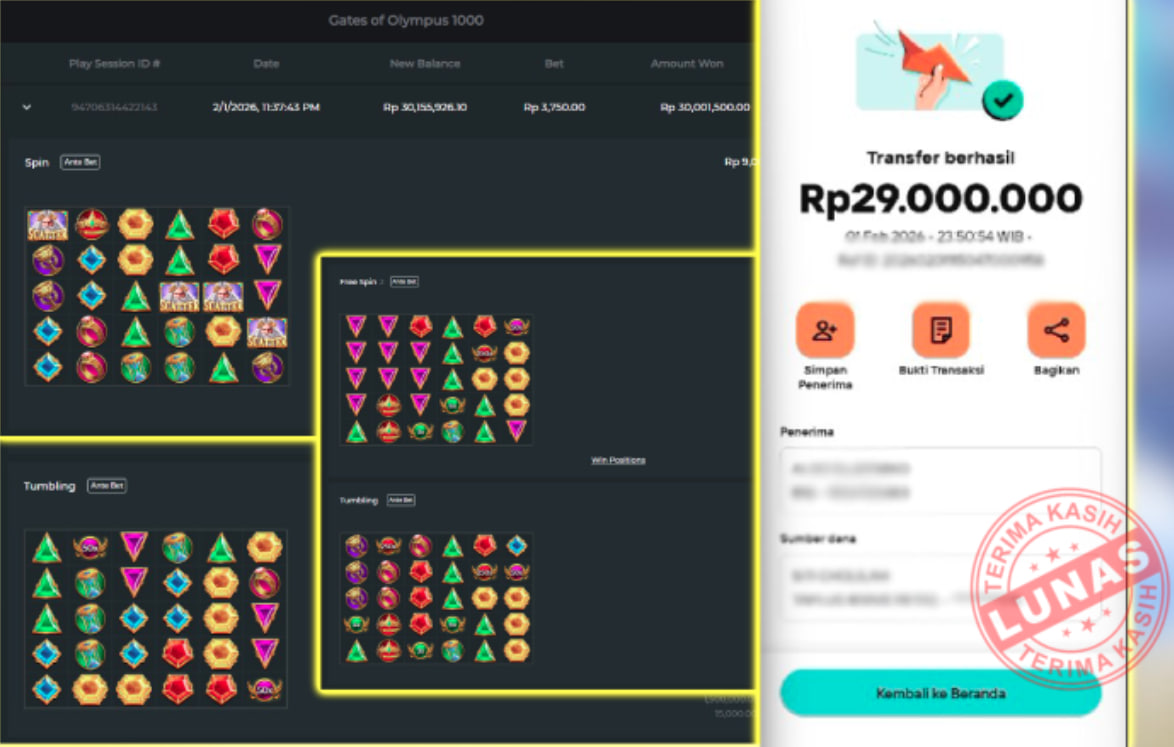Tap the Simpan Penerima icon
This screenshot has height=747, width=1174.
pyautogui.click(x=824, y=330)
